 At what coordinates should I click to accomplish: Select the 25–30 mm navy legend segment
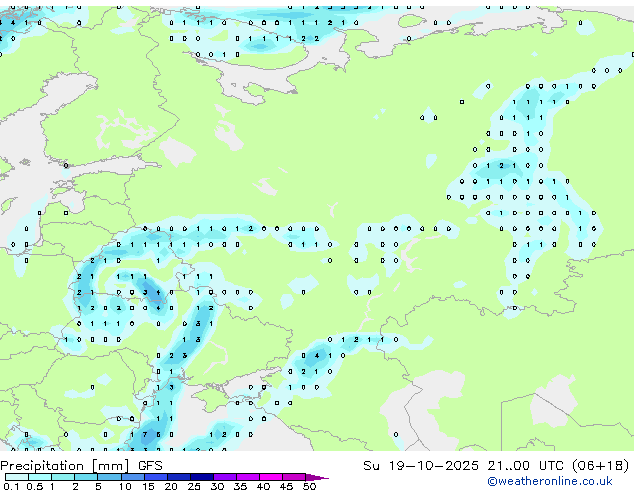coord(202,477)
